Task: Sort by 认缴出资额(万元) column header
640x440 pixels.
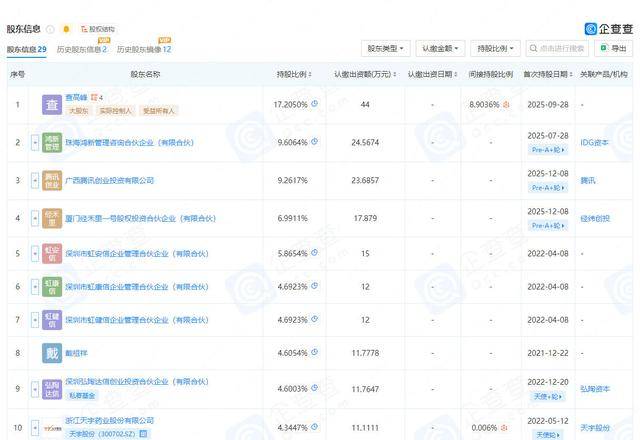Action: tap(365, 74)
